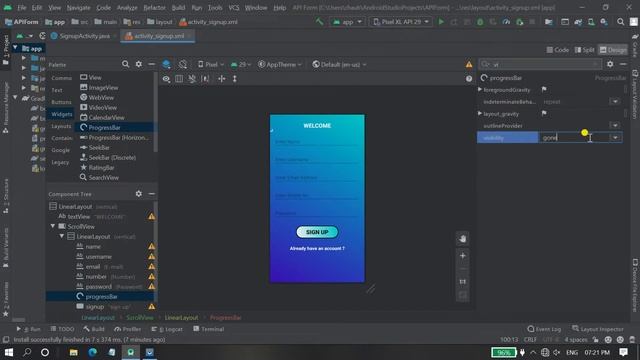Switch to Code view mode

(558, 50)
